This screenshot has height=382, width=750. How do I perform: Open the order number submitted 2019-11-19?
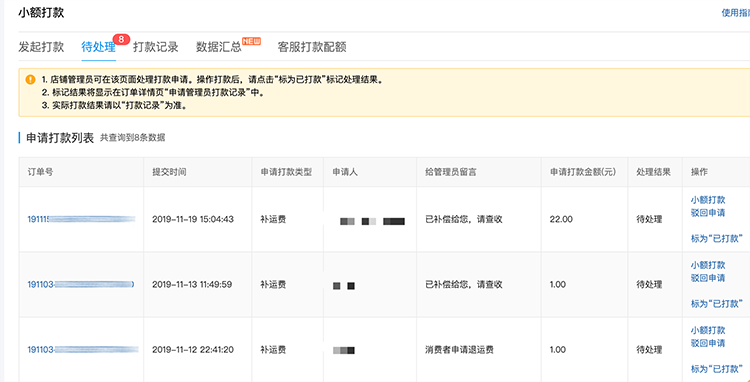click(x=81, y=219)
